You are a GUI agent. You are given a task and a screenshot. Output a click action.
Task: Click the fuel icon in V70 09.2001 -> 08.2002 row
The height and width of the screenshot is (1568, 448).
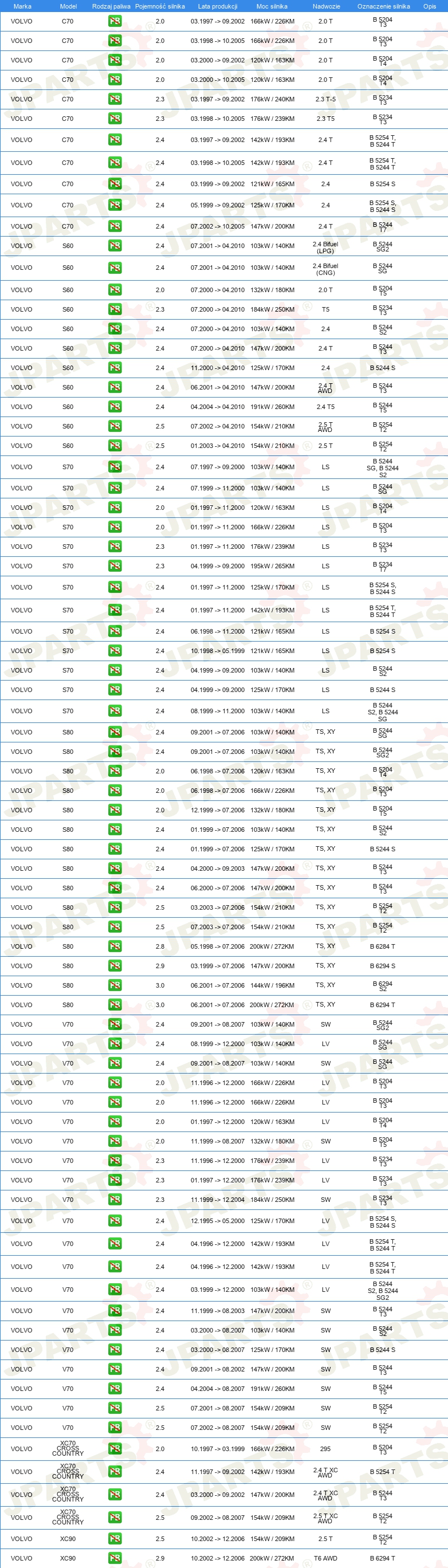point(115,1369)
